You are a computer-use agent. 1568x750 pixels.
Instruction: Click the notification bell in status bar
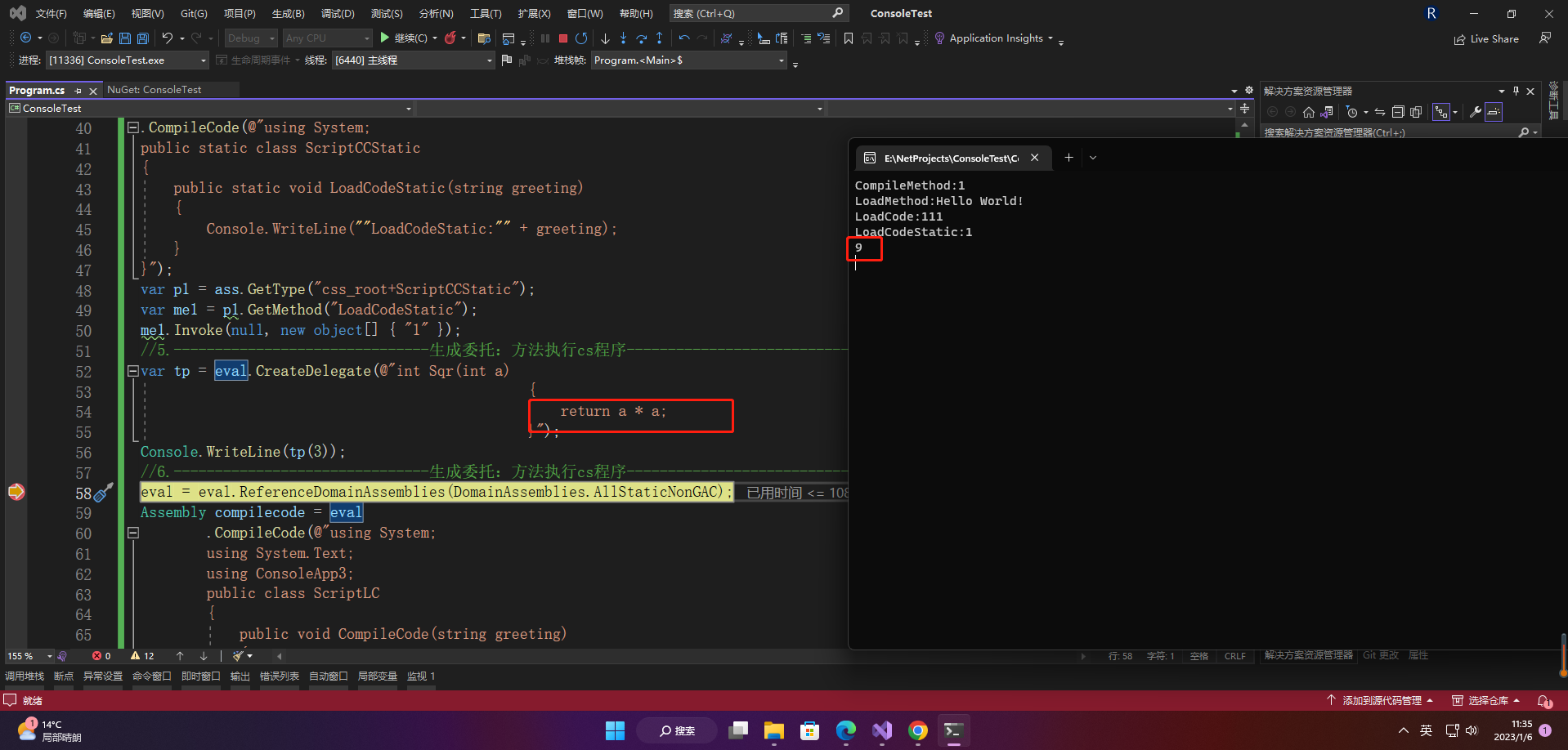pos(1543,701)
